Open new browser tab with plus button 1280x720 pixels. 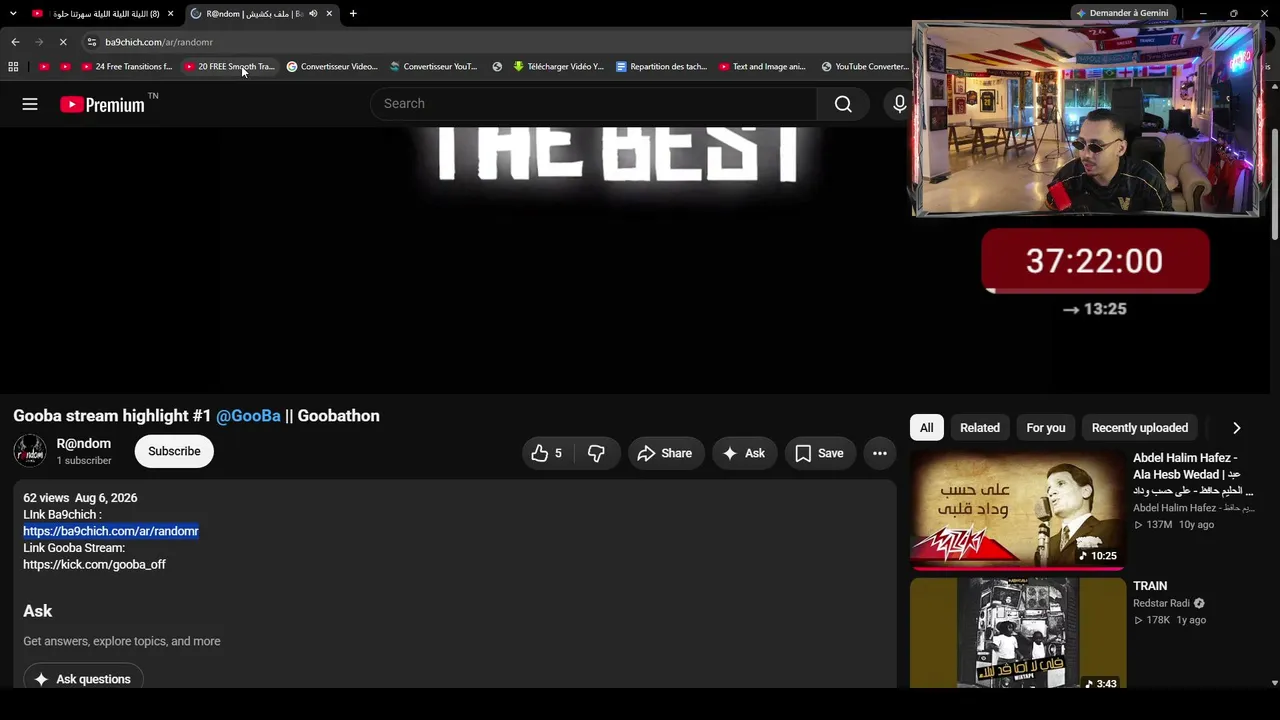(353, 14)
